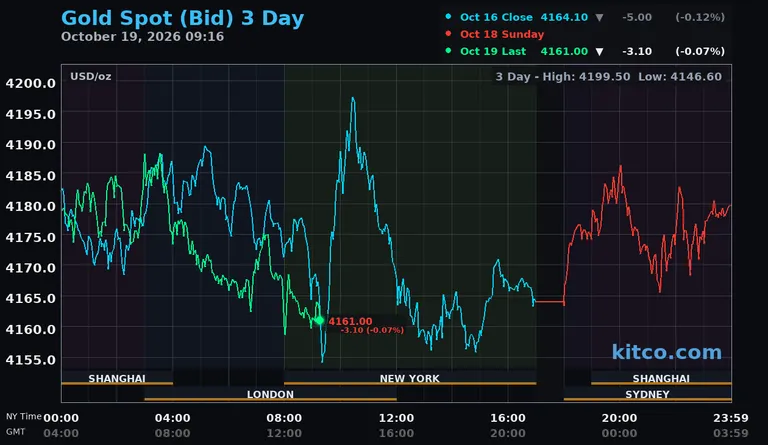Click the 4170.0 y-axis label
The image size is (768, 445).
(x=30, y=268)
